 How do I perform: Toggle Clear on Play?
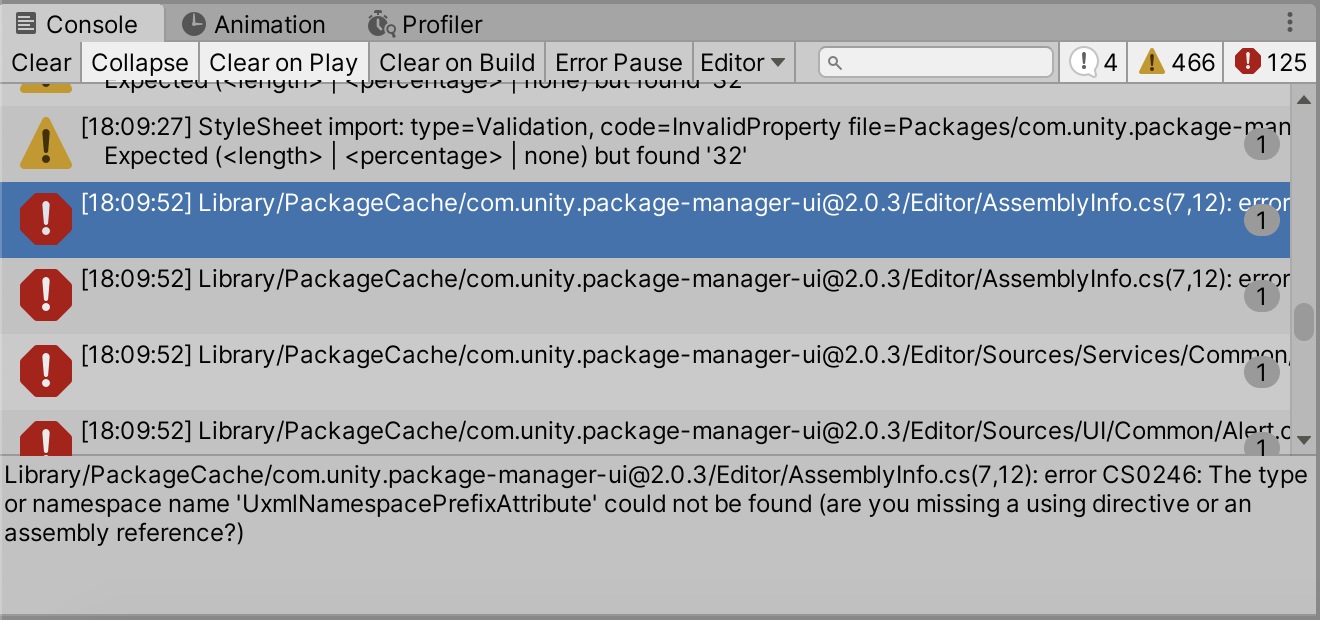coord(283,61)
